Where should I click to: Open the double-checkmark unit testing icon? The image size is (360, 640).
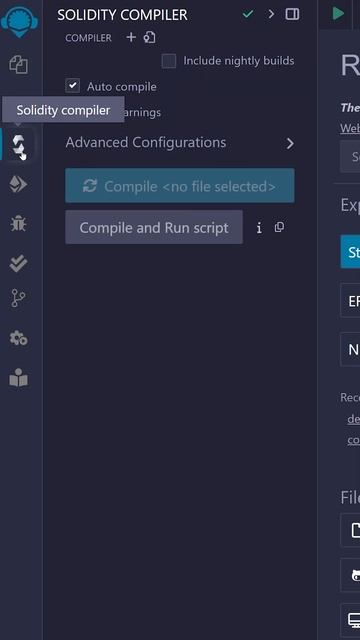tap(18, 263)
